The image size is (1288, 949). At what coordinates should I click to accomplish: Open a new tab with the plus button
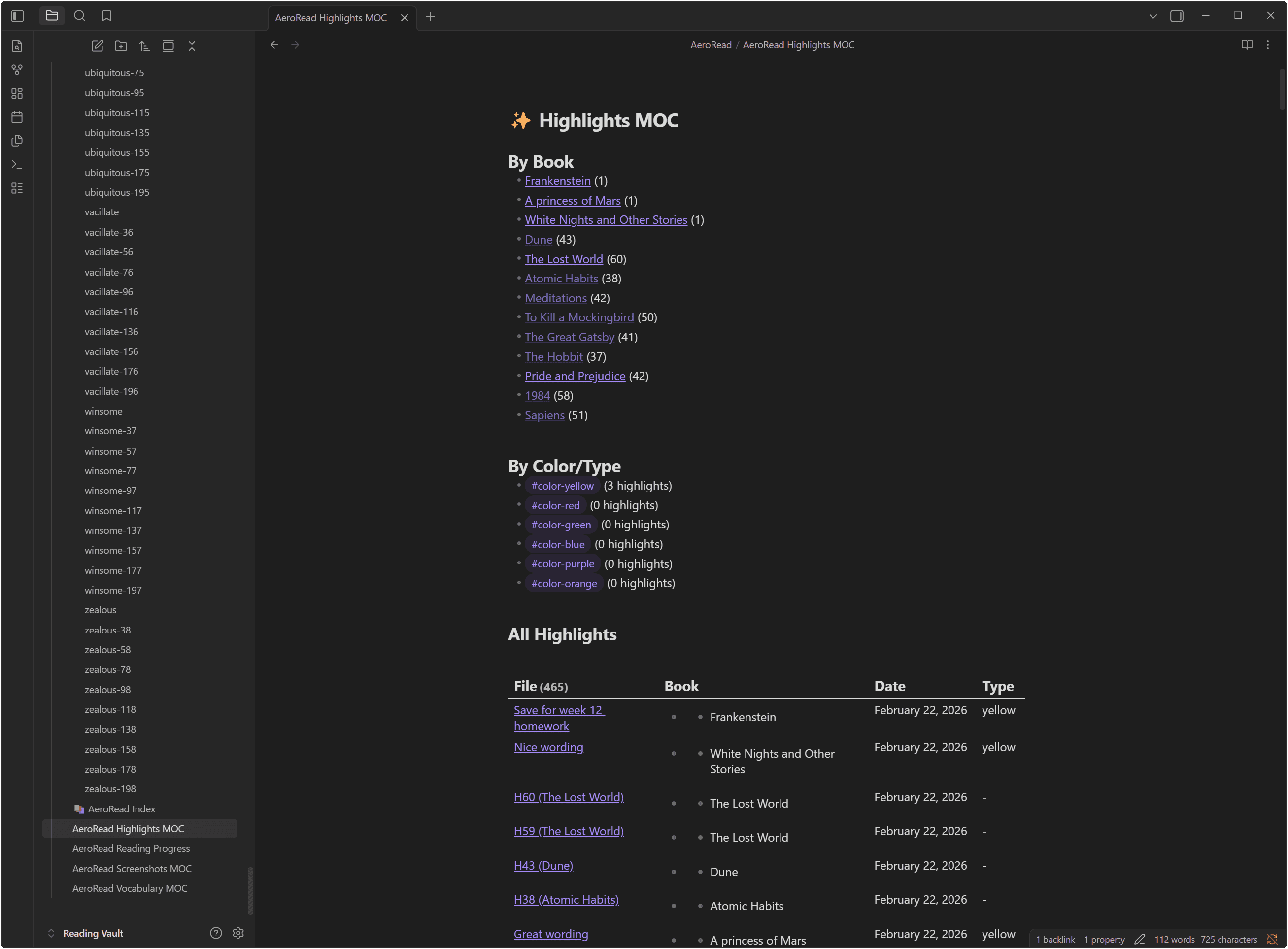[430, 17]
